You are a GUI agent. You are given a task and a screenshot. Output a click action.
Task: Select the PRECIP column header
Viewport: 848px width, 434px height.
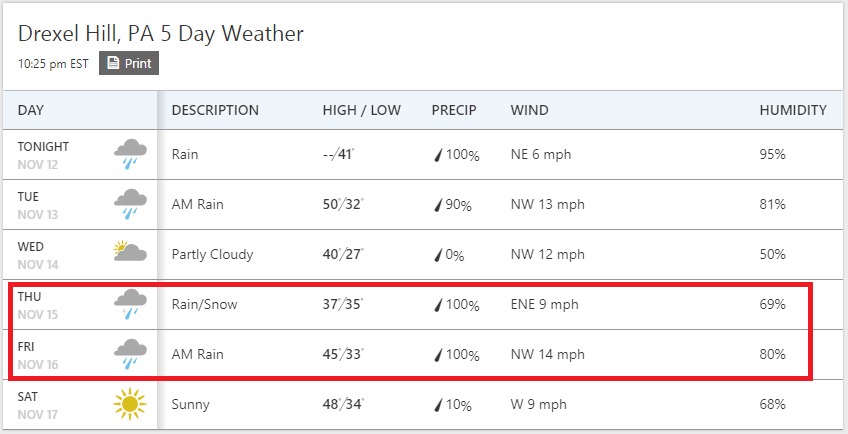[x=454, y=110]
